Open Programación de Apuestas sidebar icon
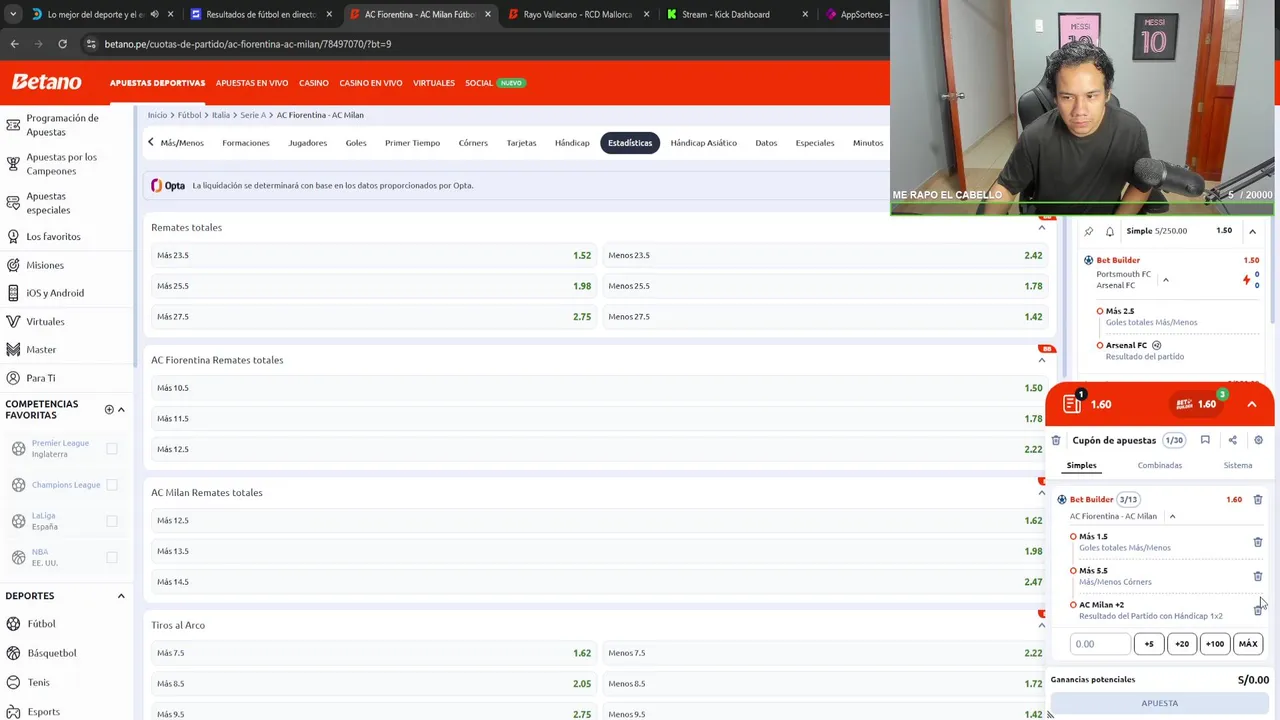The width and height of the screenshot is (1280, 720). tap(13, 125)
